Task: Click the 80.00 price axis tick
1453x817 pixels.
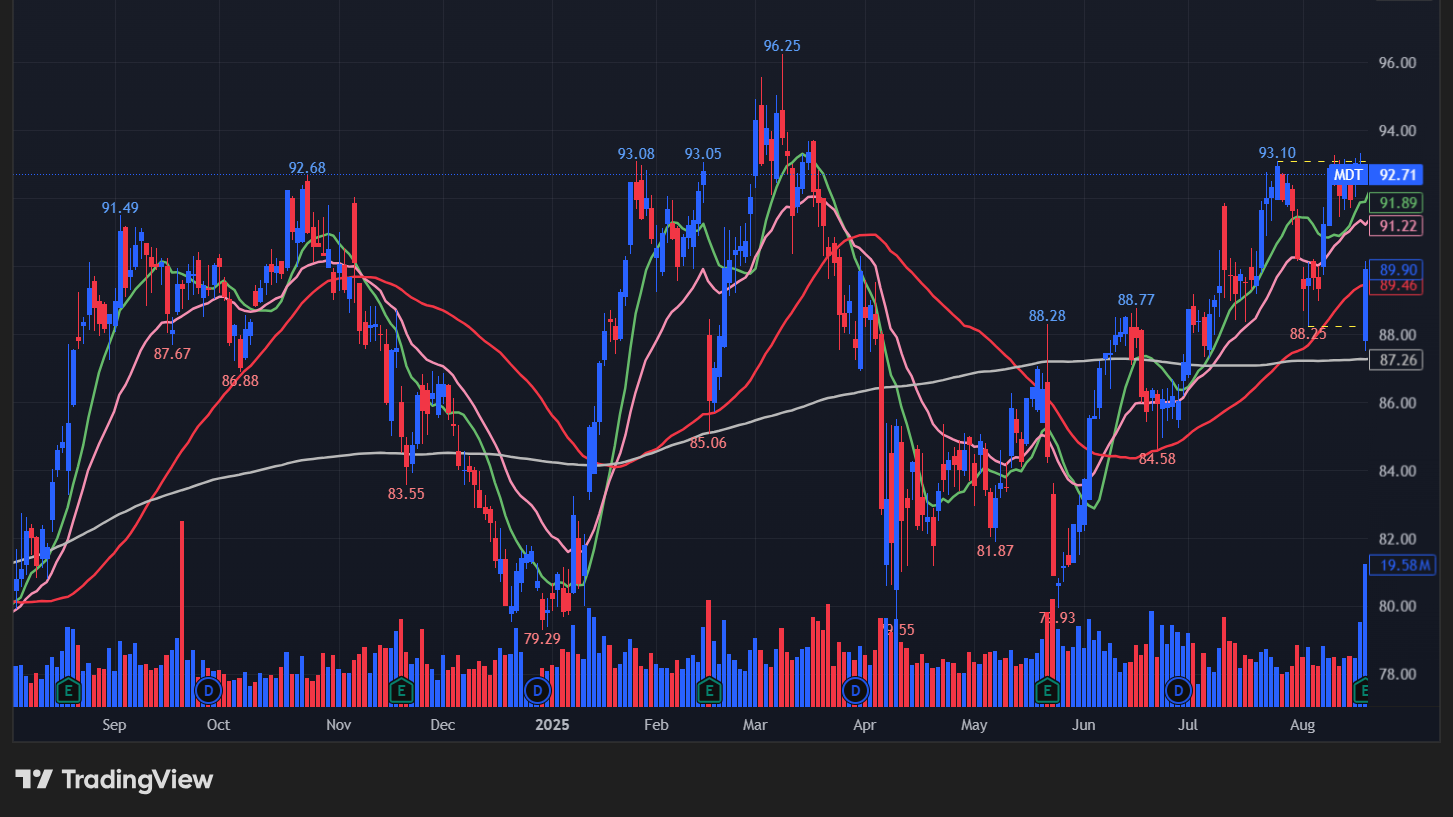Action: (x=1398, y=606)
